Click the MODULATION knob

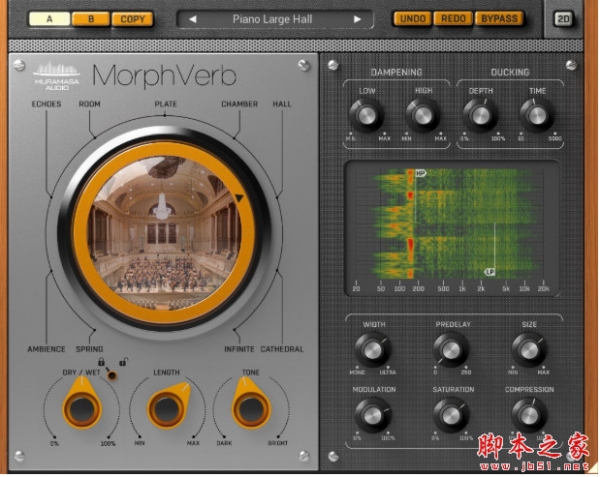click(373, 415)
